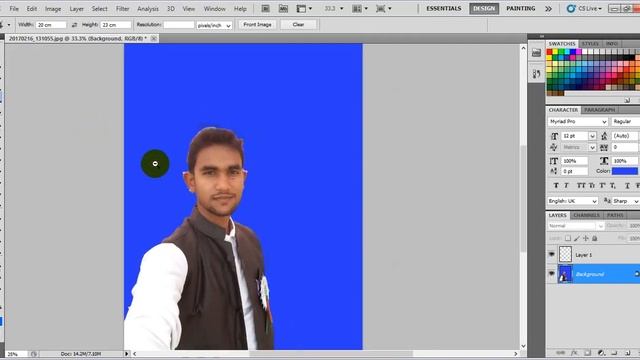Toggle Subscript in Character panel
The height and width of the screenshot is (360, 640).
[613, 186]
